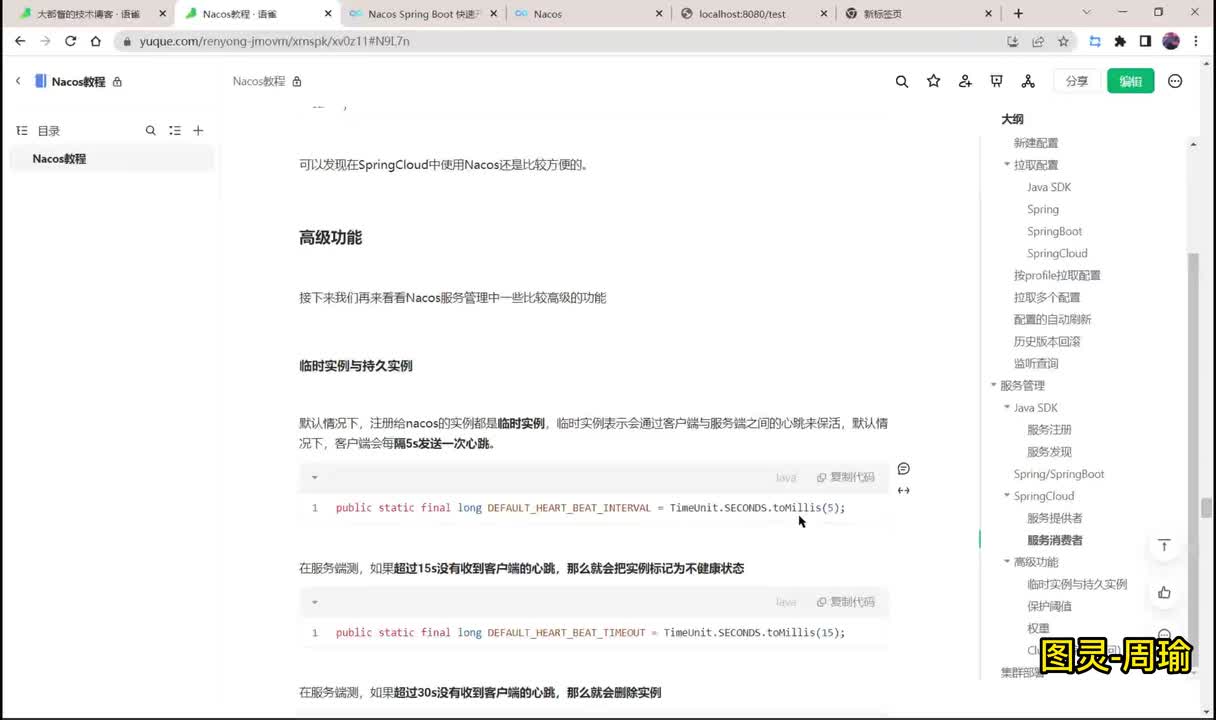Toggle the sidebar 目录 collapse icon
This screenshot has width=1216, height=720.
pos(22,131)
